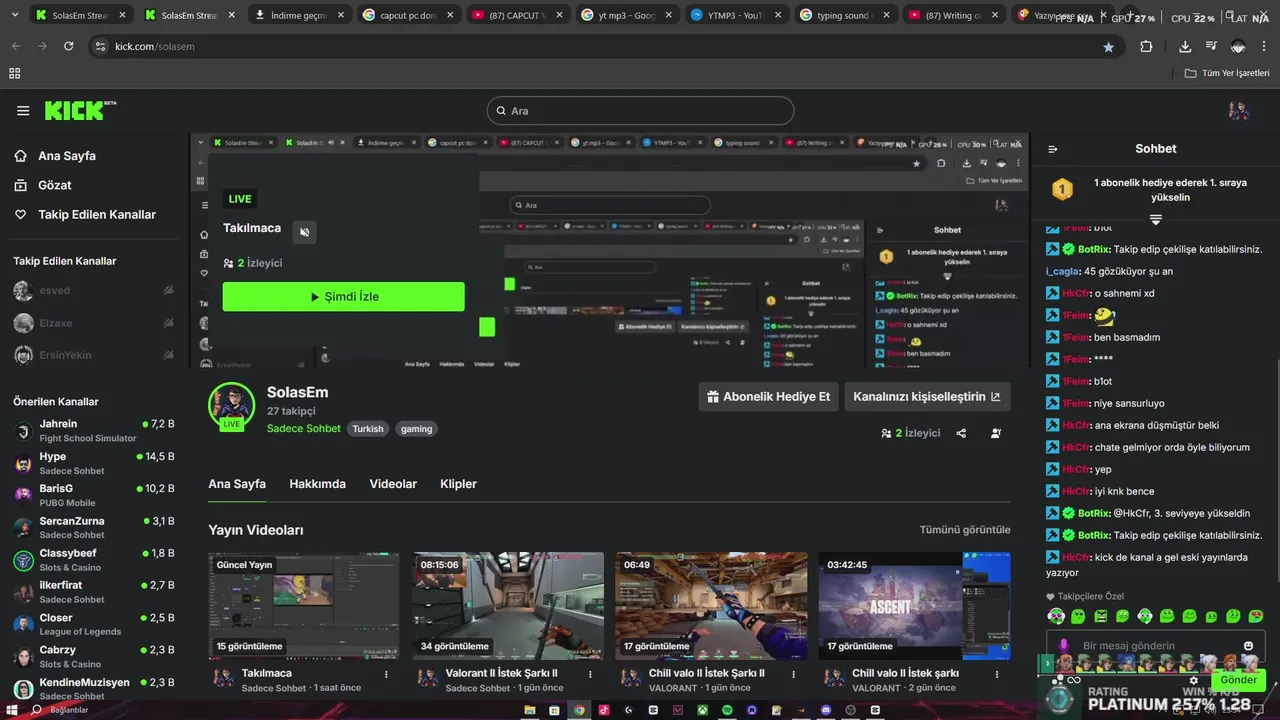
Task: Click the Kick logo
Action: [80, 110]
